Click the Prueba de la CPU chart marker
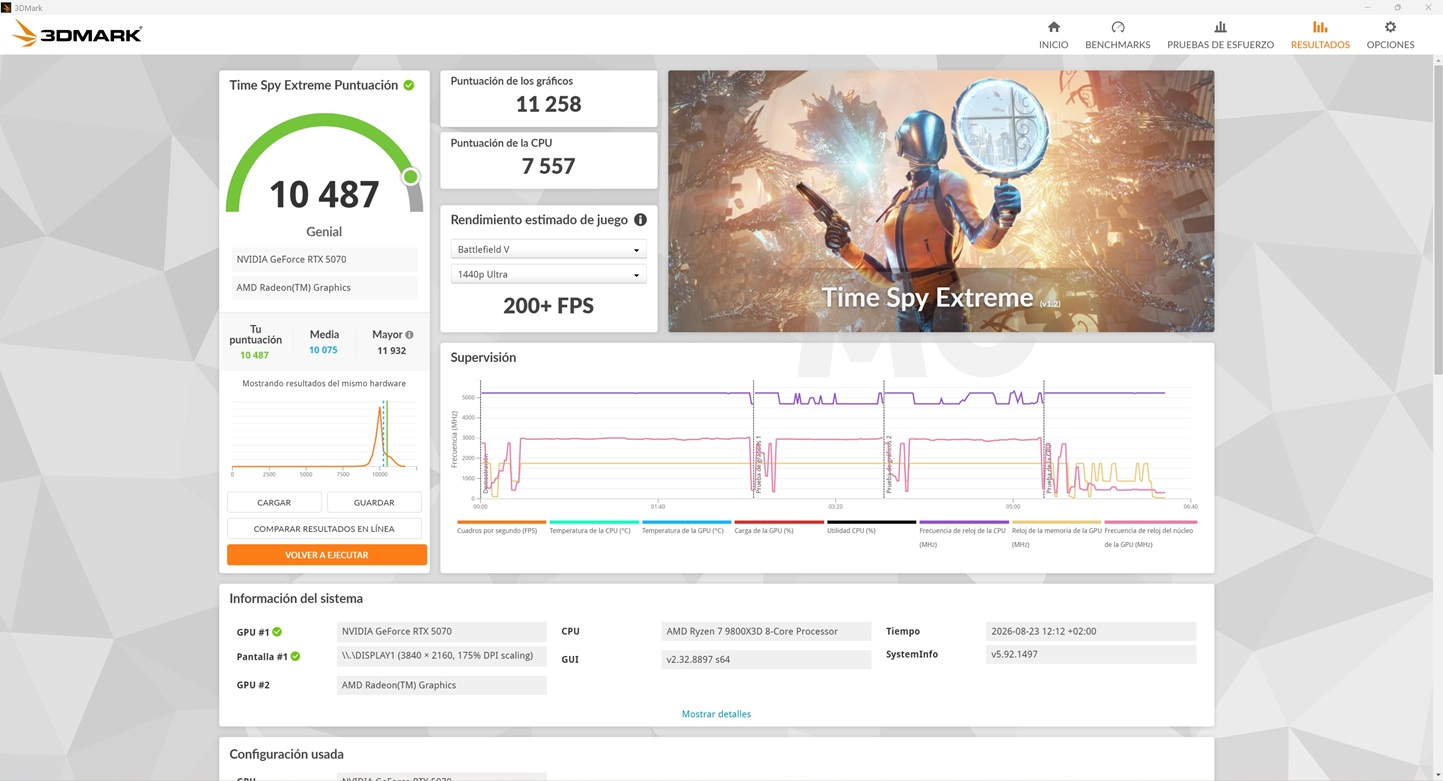 (1048, 470)
